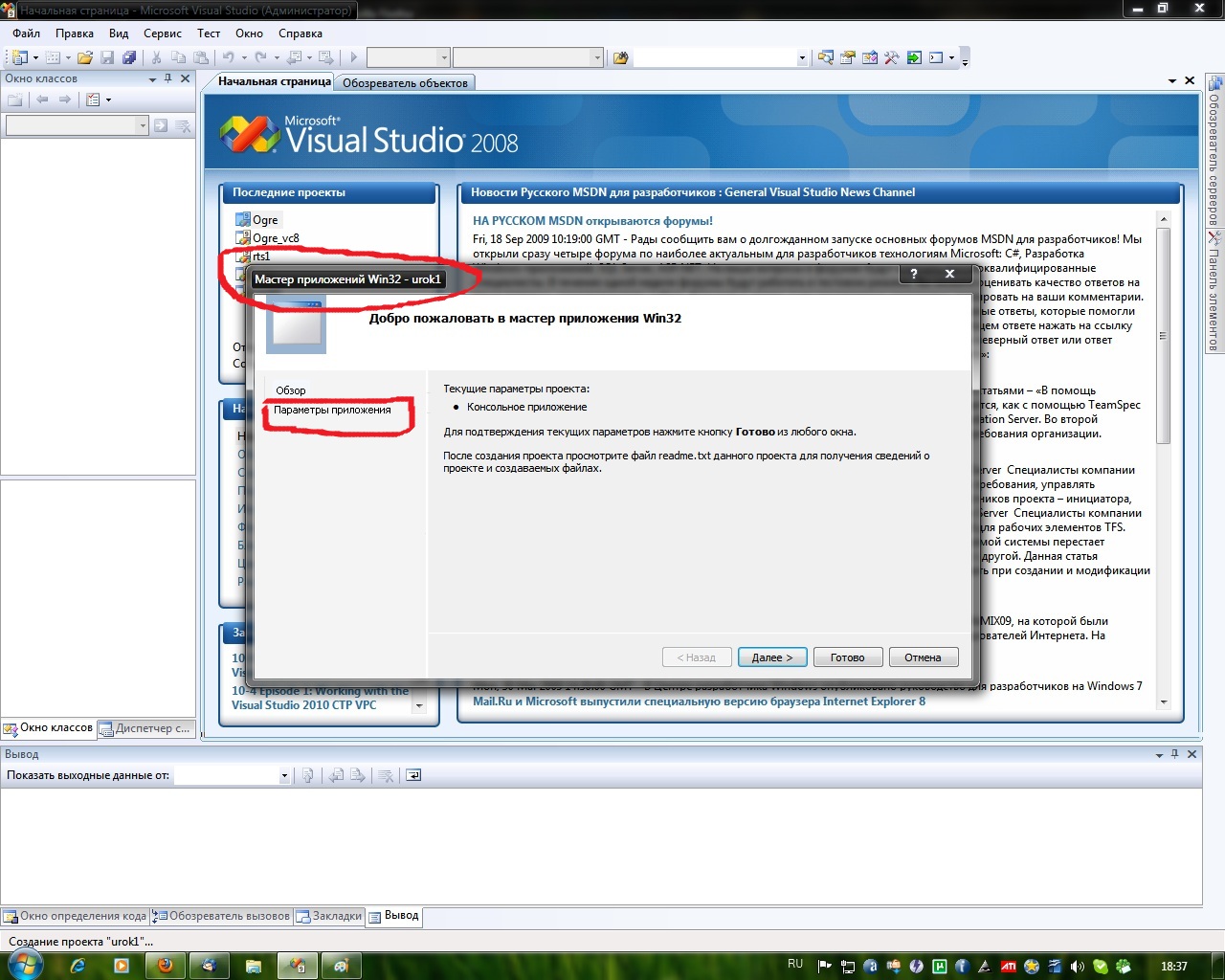Open Properties Window from the toolbar icon
The width and height of the screenshot is (1225, 980).
tap(848, 57)
